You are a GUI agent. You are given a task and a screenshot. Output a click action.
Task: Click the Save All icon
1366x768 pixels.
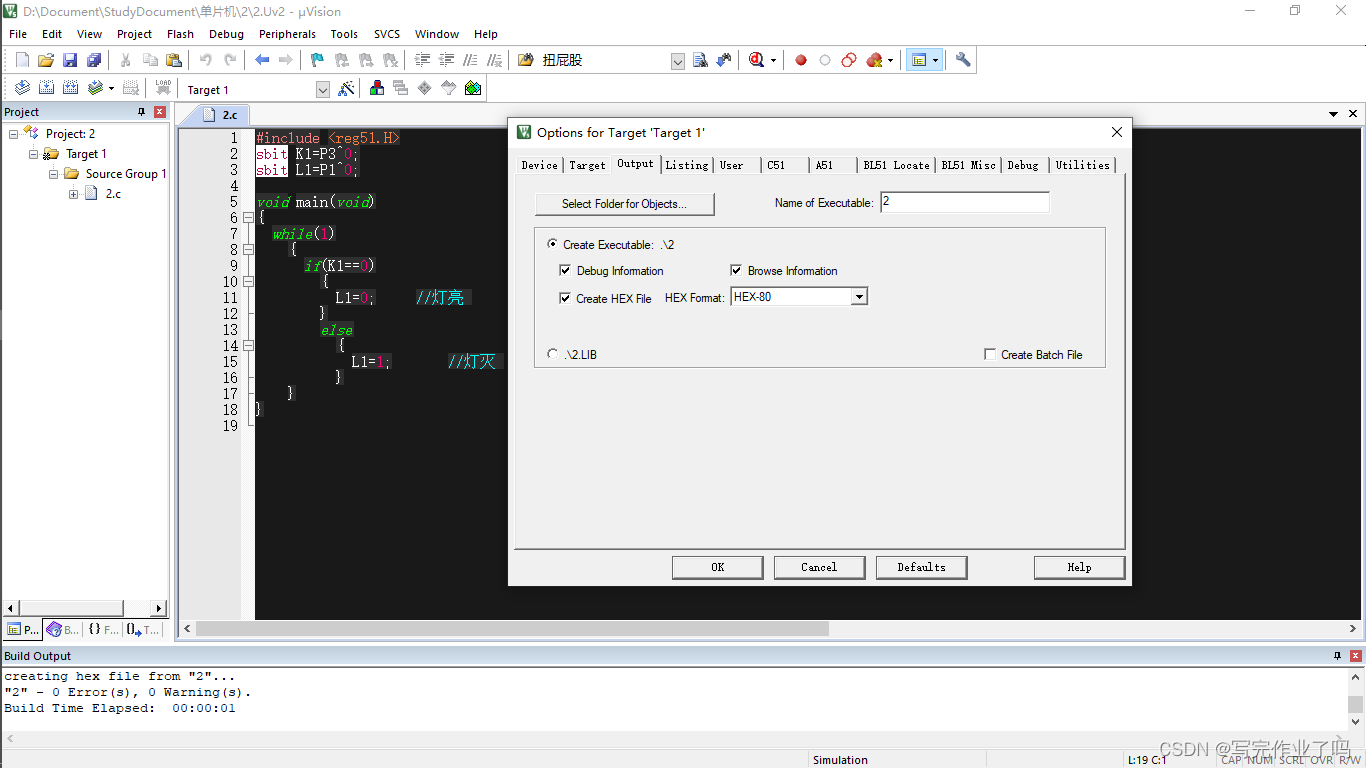(x=94, y=60)
